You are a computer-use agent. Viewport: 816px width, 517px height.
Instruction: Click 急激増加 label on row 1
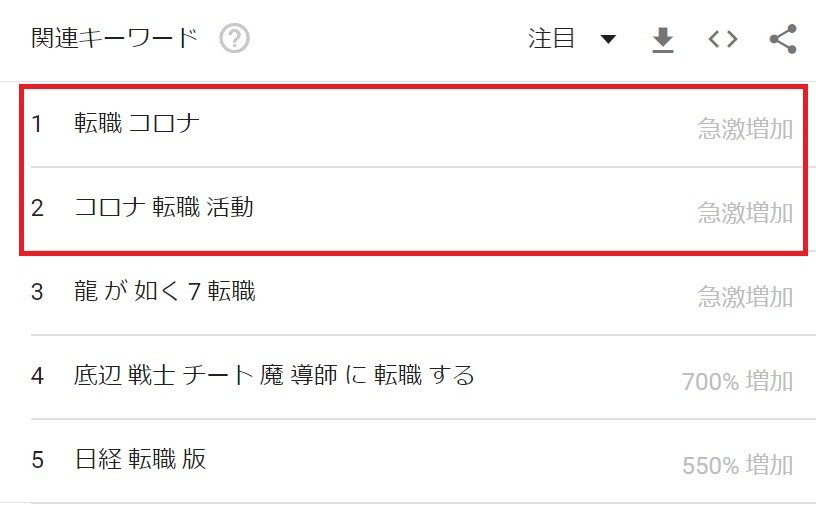pyautogui.click(x=745, y=129)
